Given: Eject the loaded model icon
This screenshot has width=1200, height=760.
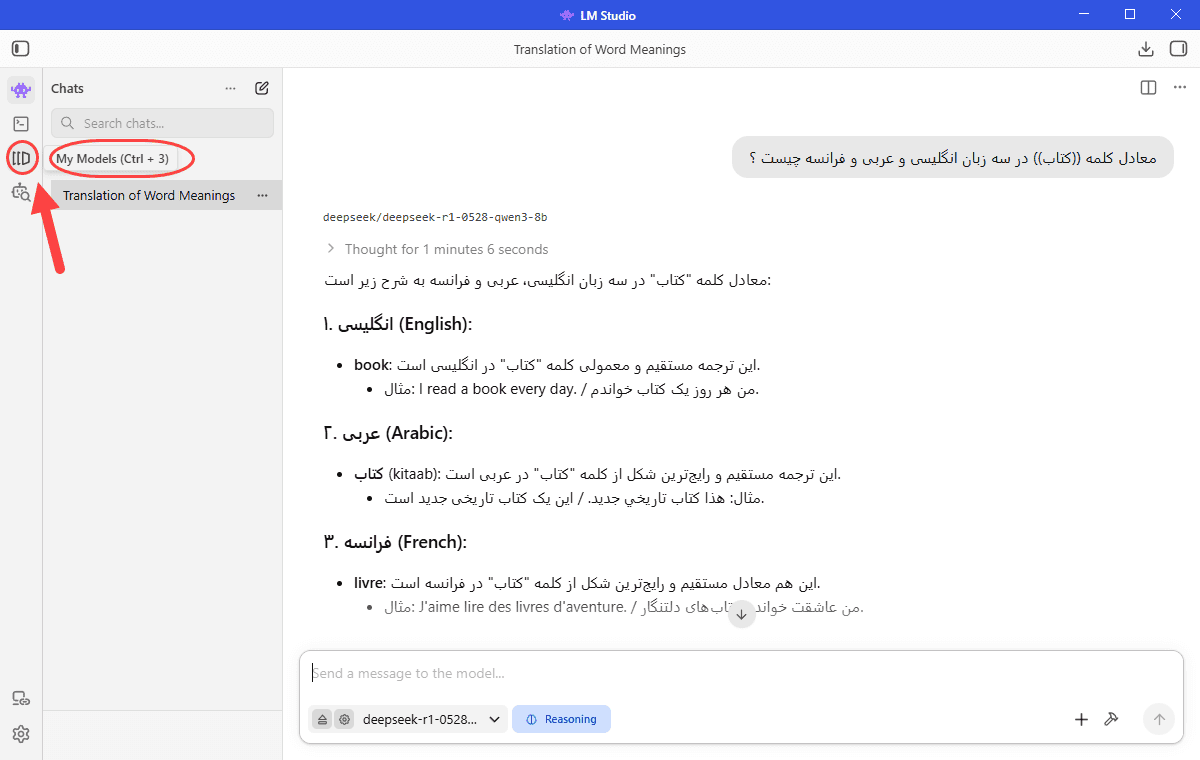Looking at the screenshot, I should click(x=322, y=719).
